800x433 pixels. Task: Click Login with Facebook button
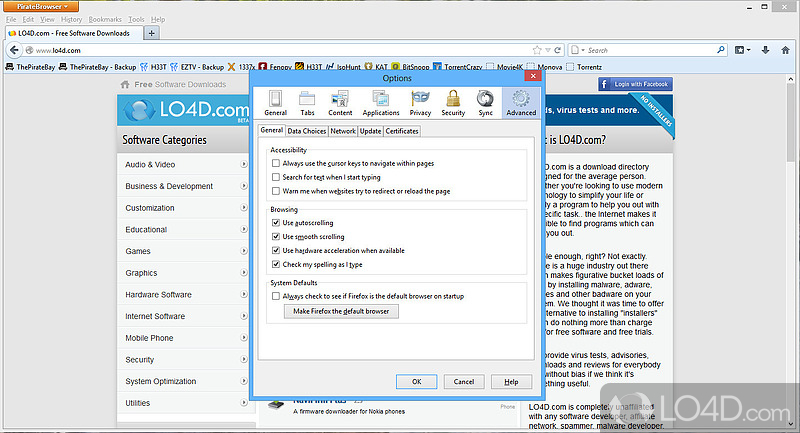(635, 84)
